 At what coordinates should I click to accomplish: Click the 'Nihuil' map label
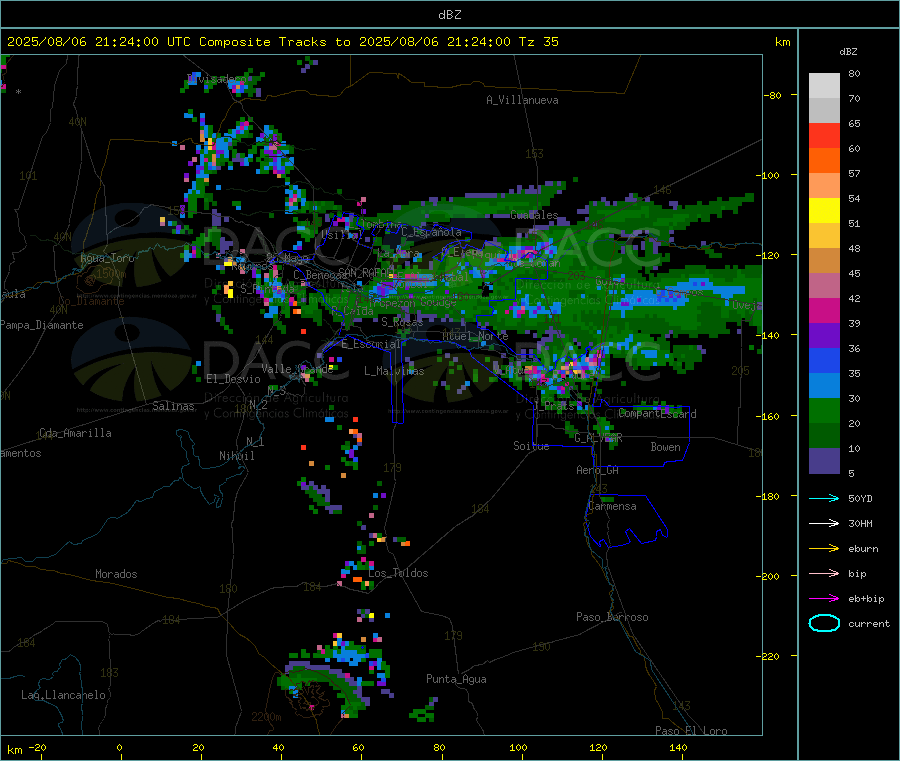click(x=236, y=456)
